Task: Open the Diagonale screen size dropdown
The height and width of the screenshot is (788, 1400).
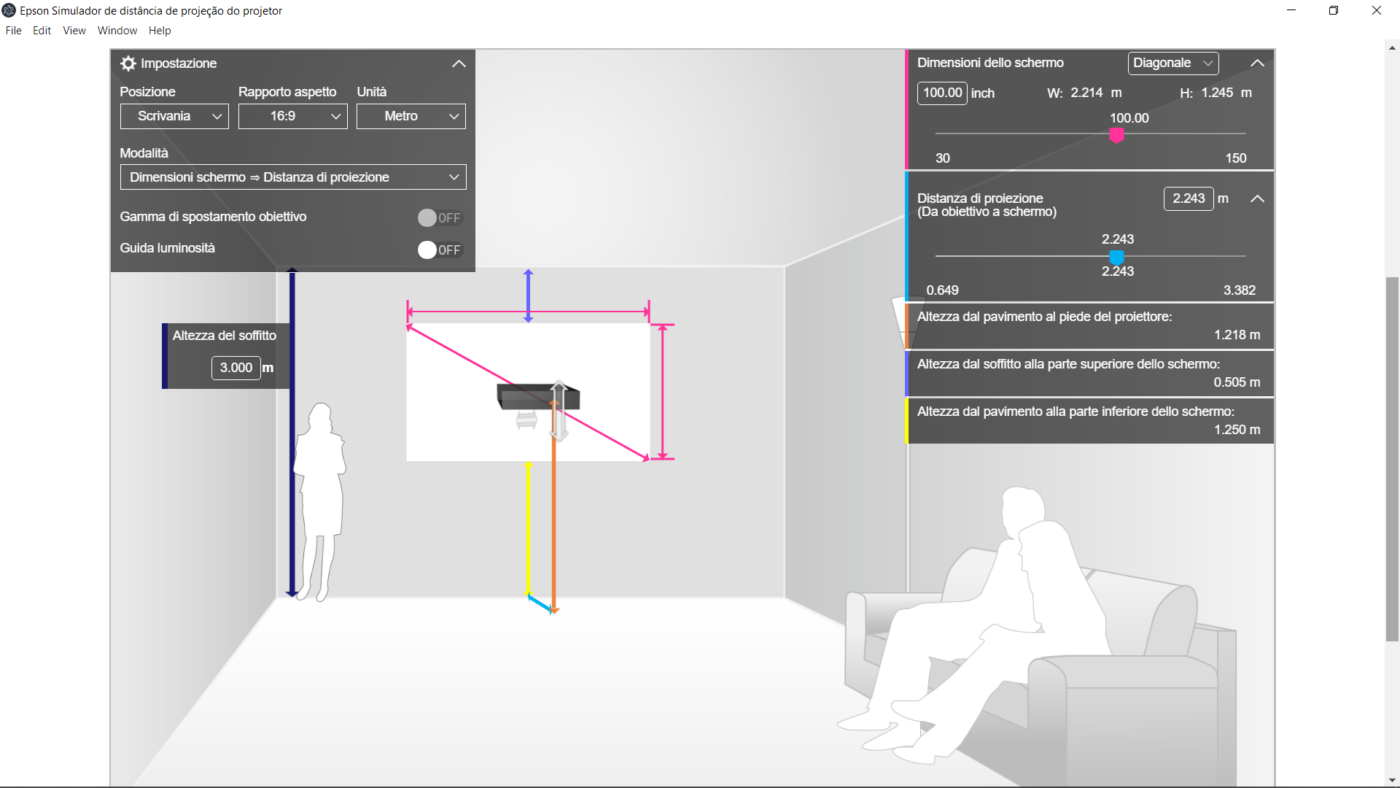Action: click(x=1173, y=63)
